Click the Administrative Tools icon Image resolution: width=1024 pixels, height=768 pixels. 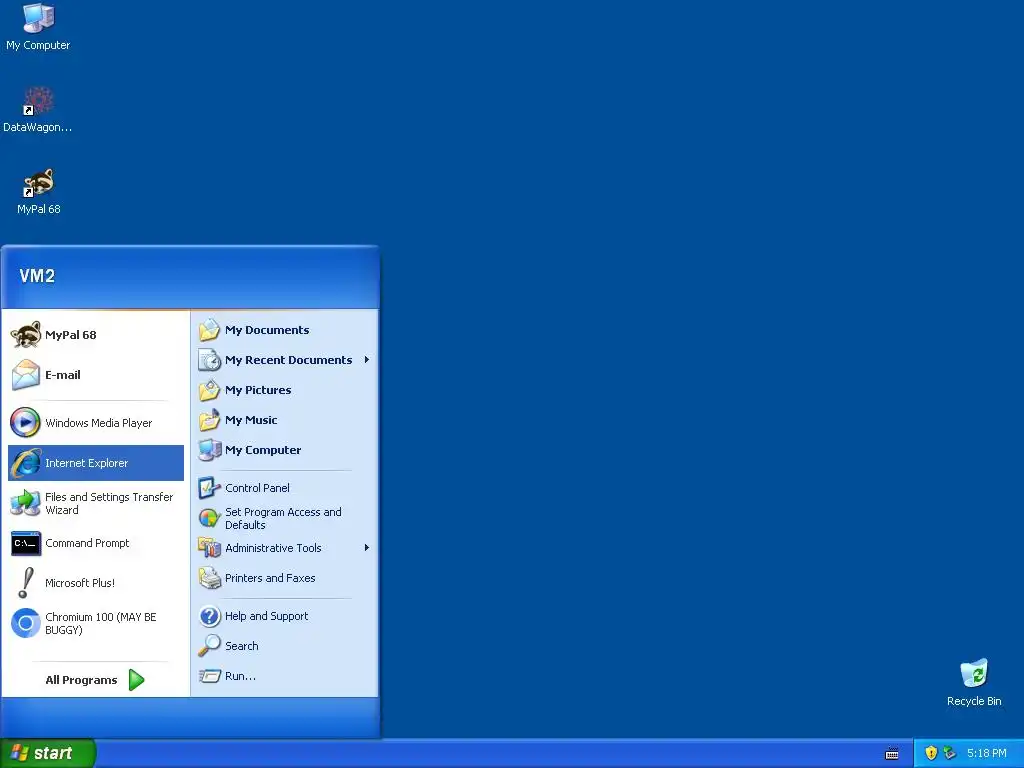click(209, 548)
